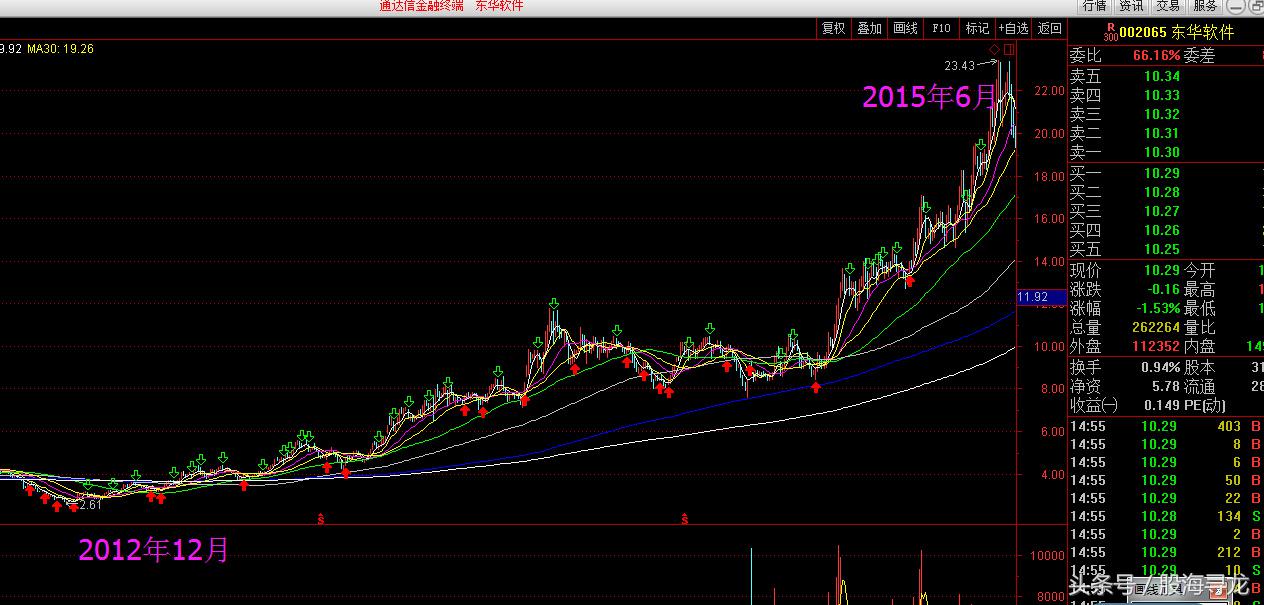The height and width of the screenshot is (605, 1264).
Task: Click the 总量 value 262264
Action: pos(1156,327)
